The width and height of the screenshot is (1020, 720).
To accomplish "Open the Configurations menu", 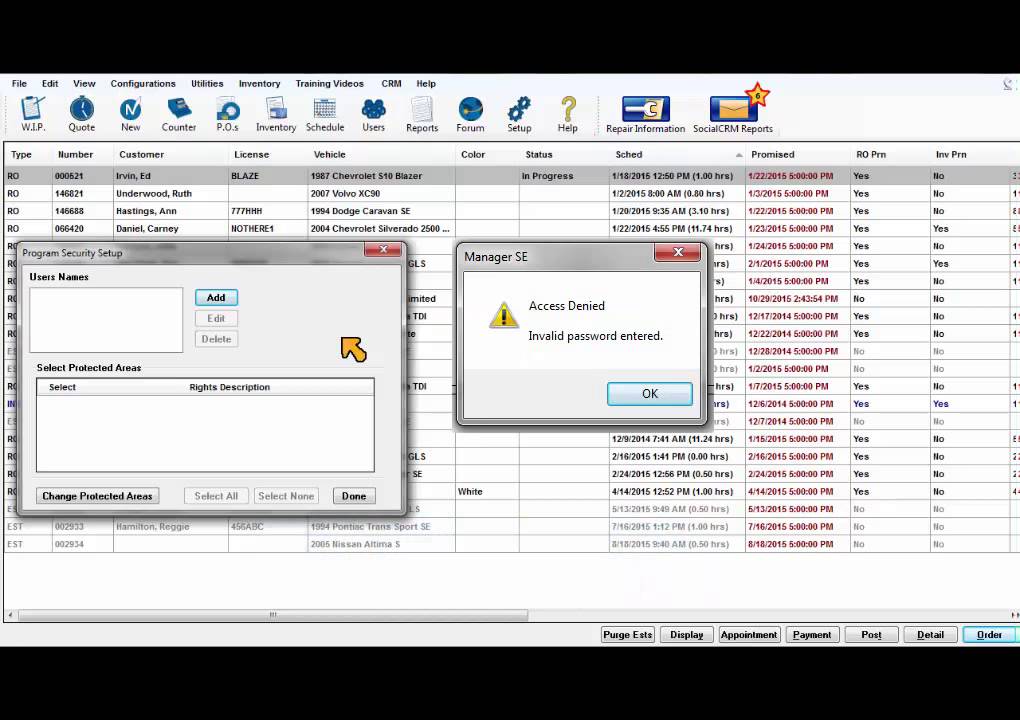I will 143,84.
